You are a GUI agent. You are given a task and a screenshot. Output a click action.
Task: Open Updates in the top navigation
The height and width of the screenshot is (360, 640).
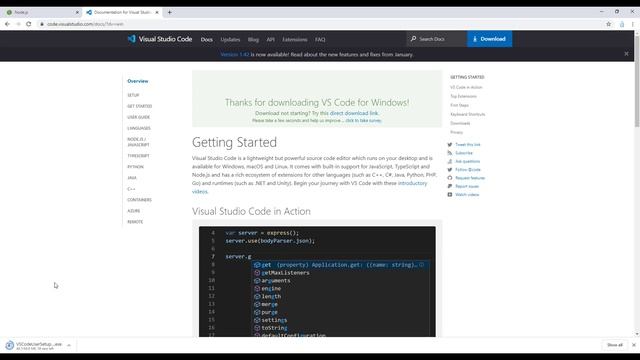click(230, 40)
